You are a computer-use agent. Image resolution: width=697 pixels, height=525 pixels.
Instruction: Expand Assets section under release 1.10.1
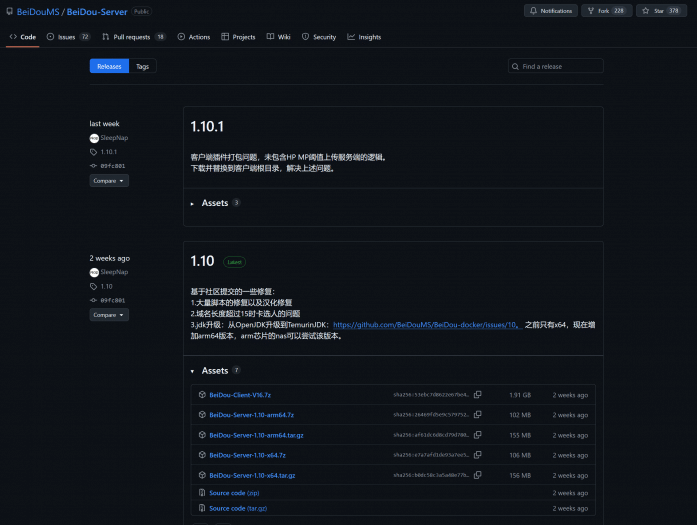pyautogui.click(x=214, y=203)
